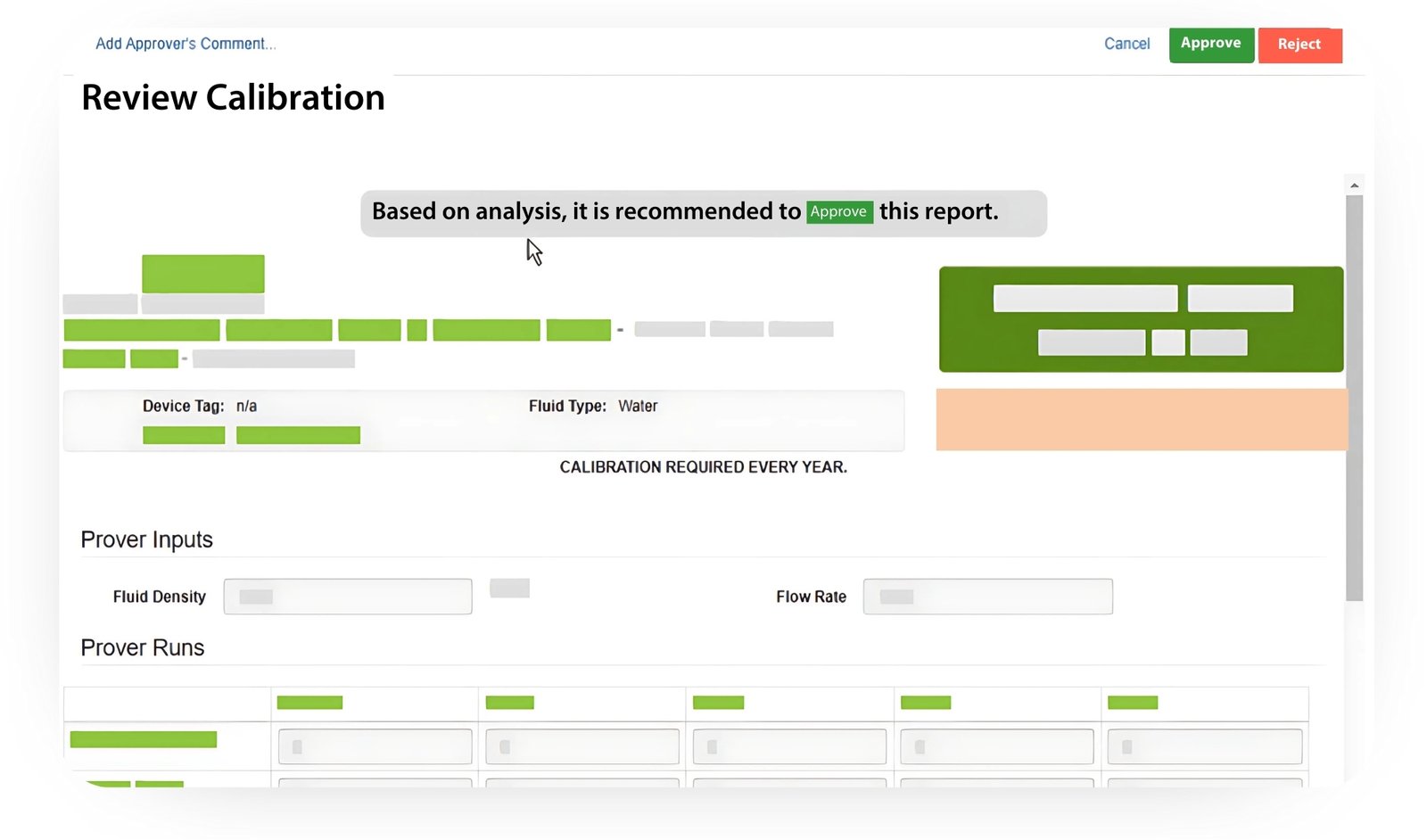Click first column input in Prover Runs table
The height and width of the screenshot is (840, 1427).
375,746
